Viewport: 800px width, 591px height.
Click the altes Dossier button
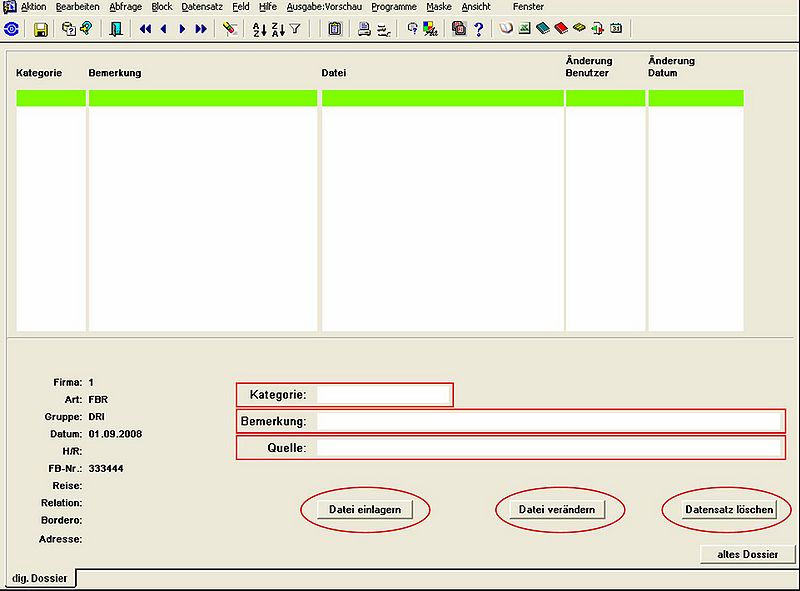pyautogui.click(x=747, y=554)
